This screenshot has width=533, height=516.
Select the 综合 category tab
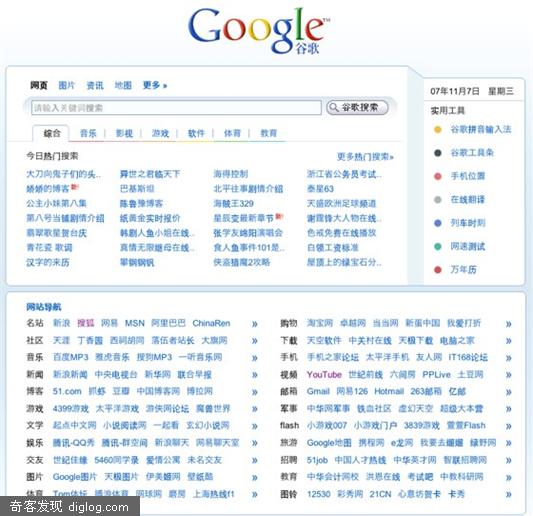[52, 133]
